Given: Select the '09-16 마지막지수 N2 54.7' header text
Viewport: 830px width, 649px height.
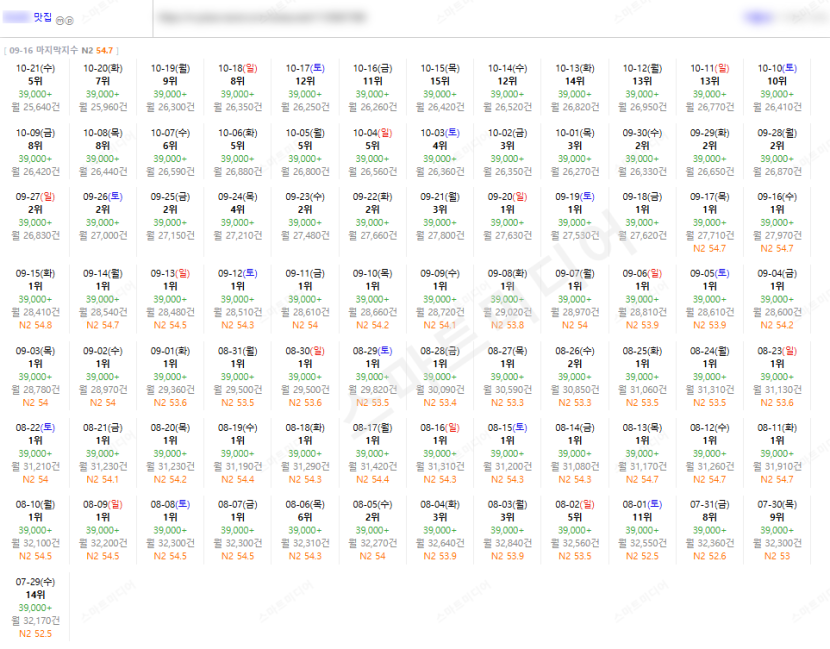Looking at the screenshot, I should (61, 50).
